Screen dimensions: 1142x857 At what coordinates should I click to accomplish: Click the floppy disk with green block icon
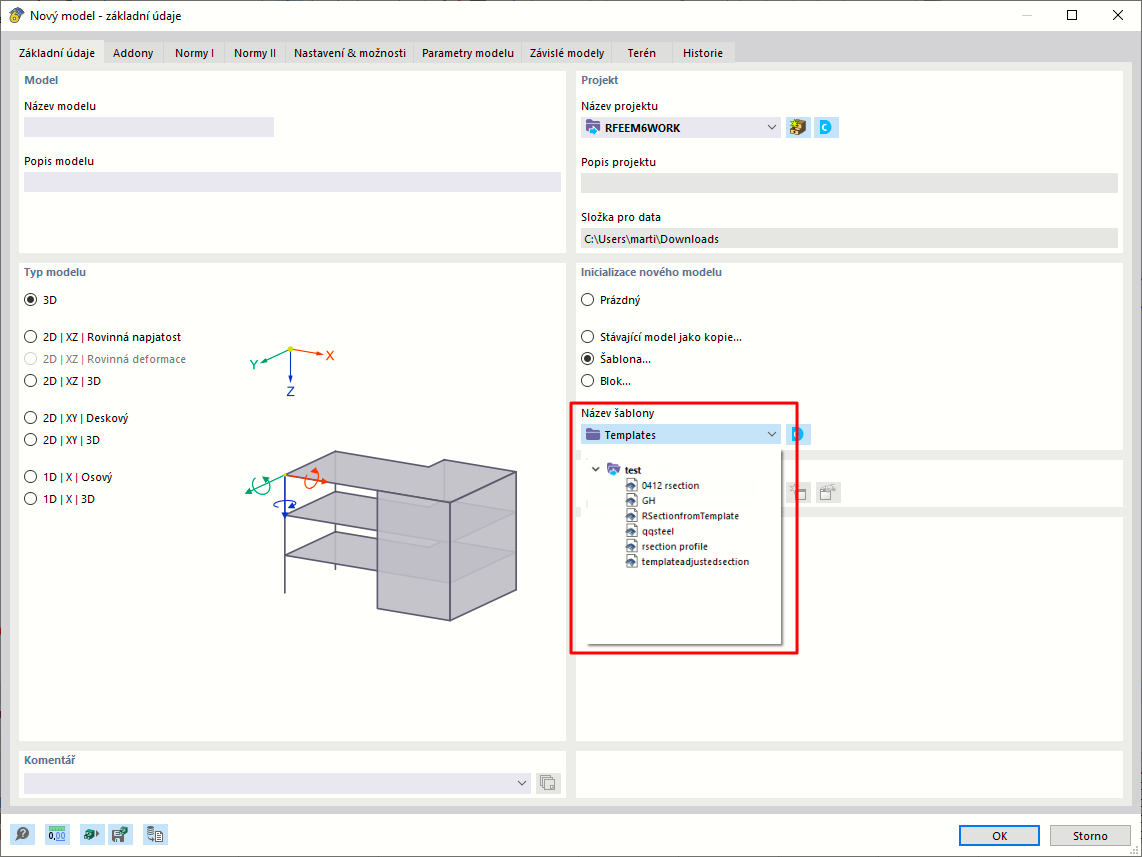click(120, 834)
